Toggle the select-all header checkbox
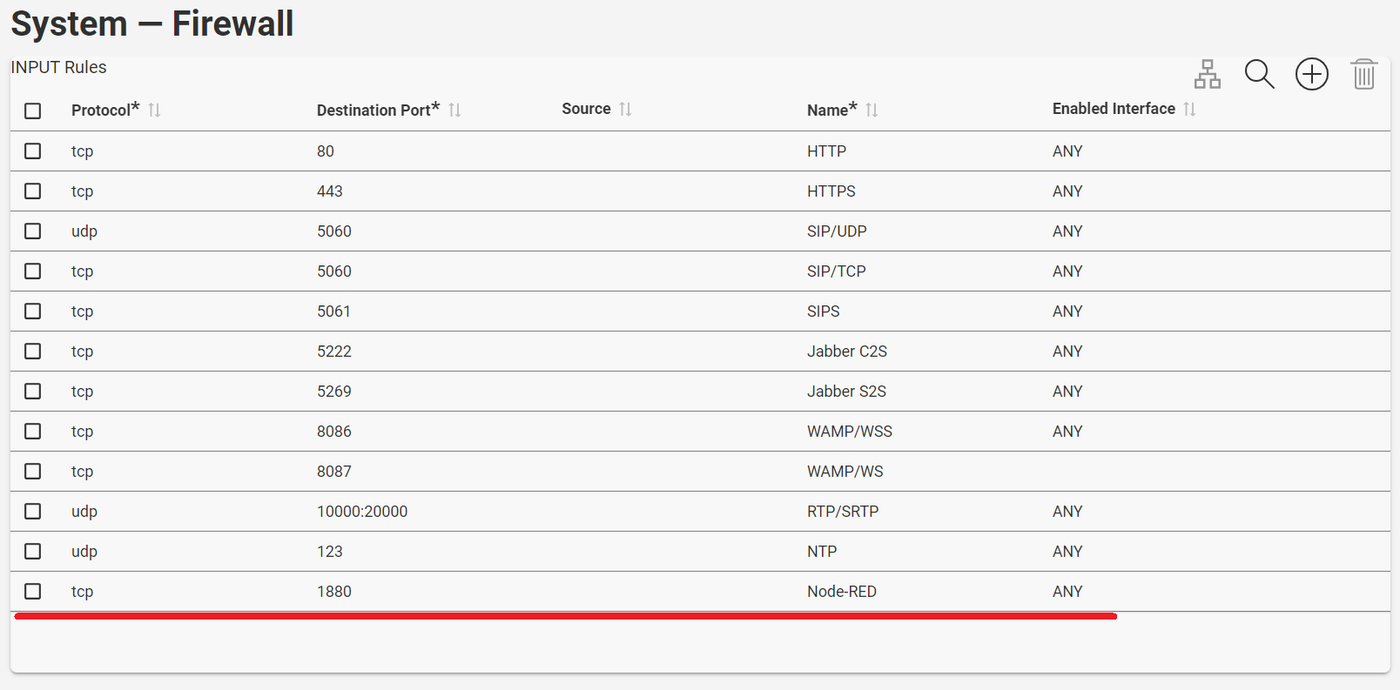1400x690 pixels. pos(33,111)
